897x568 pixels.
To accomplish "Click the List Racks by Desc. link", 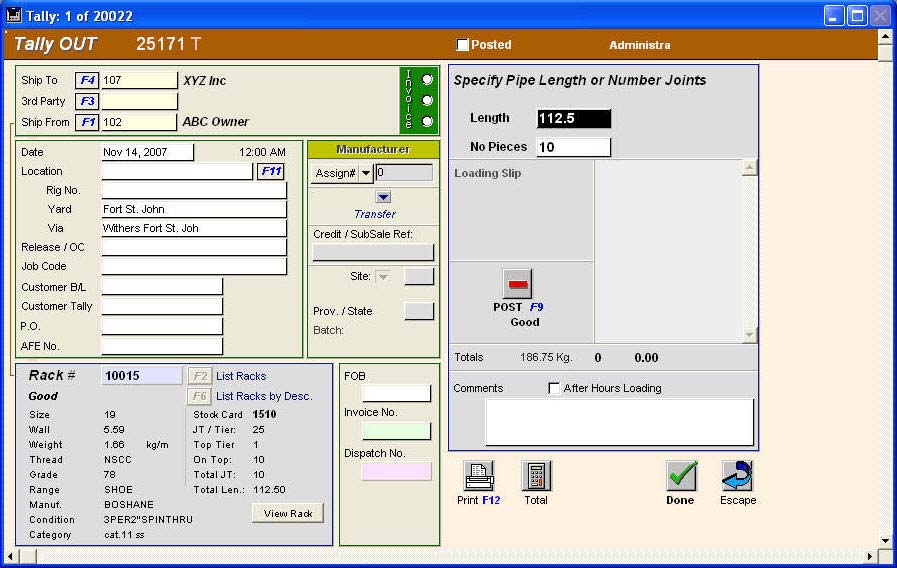I will pos(264,396).
